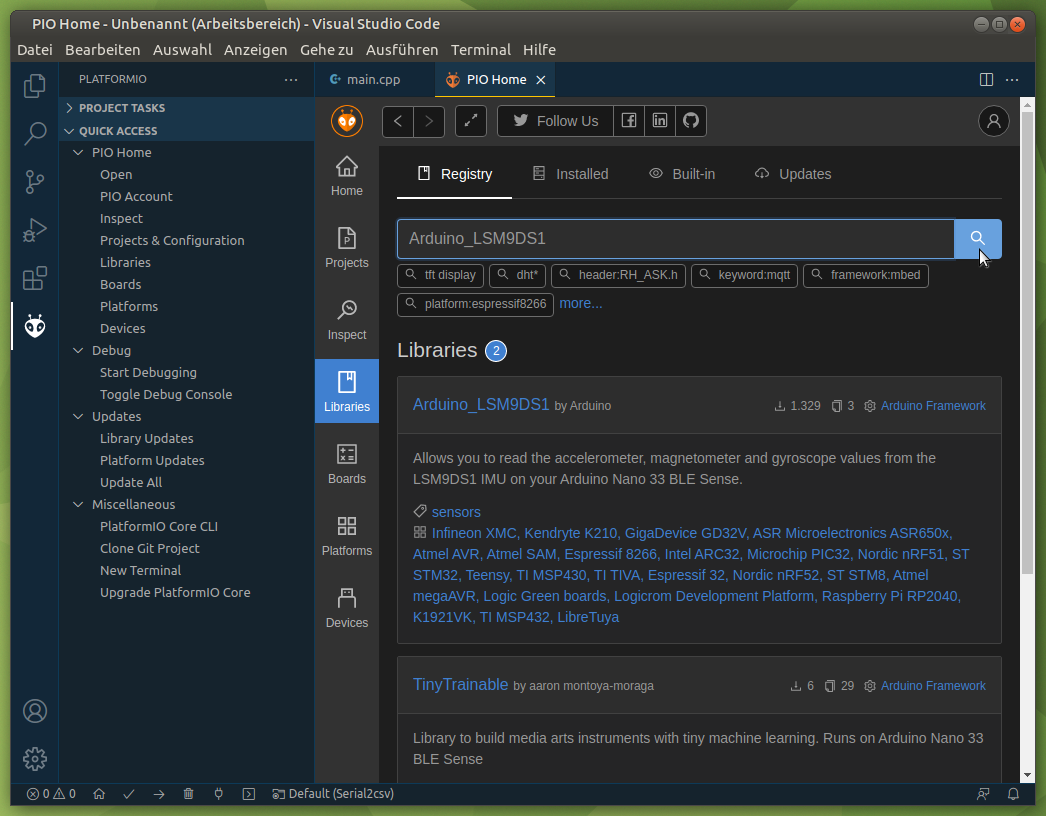
Task: Search with the keyword:mqtt suggestion
Action: click(744, 276)
